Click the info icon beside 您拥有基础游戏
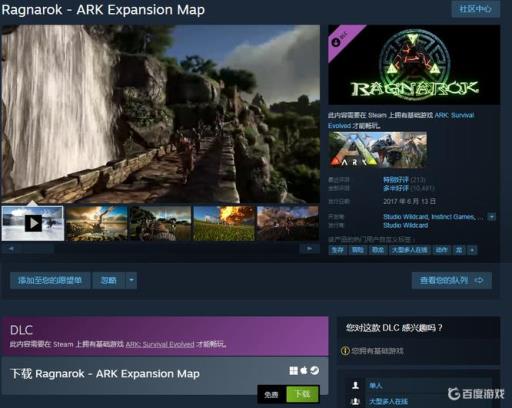This screenshot has height=408, width=512. pyautogui.click(x=345, y=351)
